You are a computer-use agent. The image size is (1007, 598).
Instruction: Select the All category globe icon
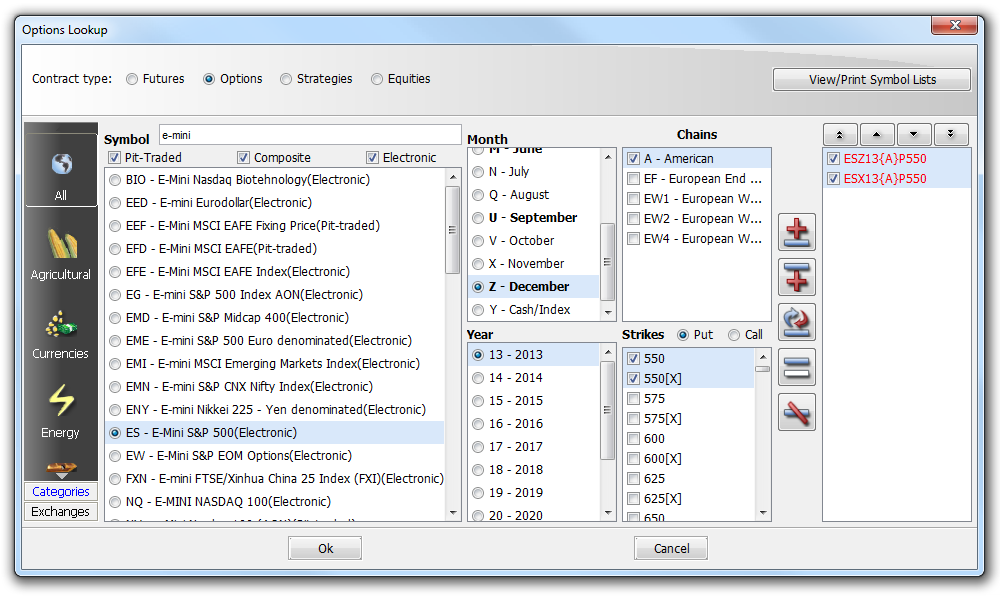[x=61, y=165]
